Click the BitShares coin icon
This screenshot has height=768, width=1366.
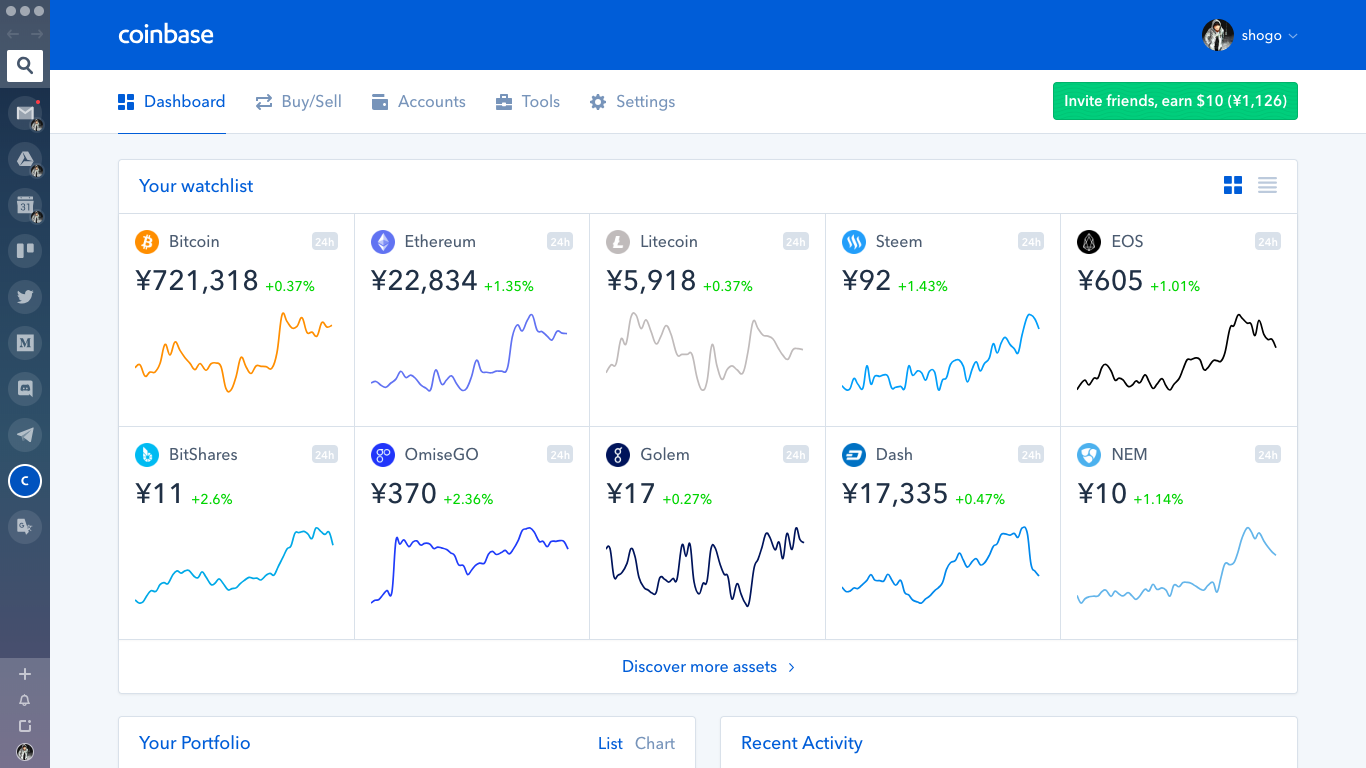pyautogui.click(x=147, y=455)
